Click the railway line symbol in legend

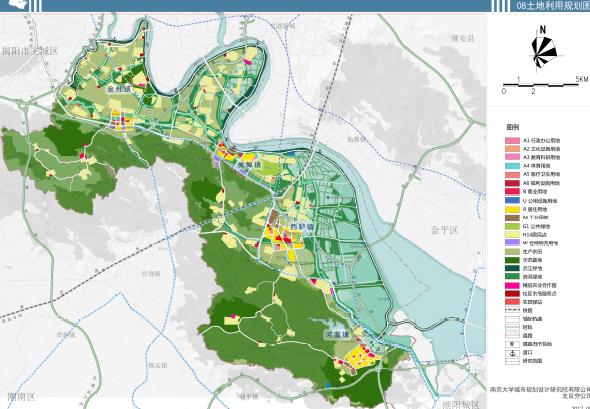coord(512,310)
